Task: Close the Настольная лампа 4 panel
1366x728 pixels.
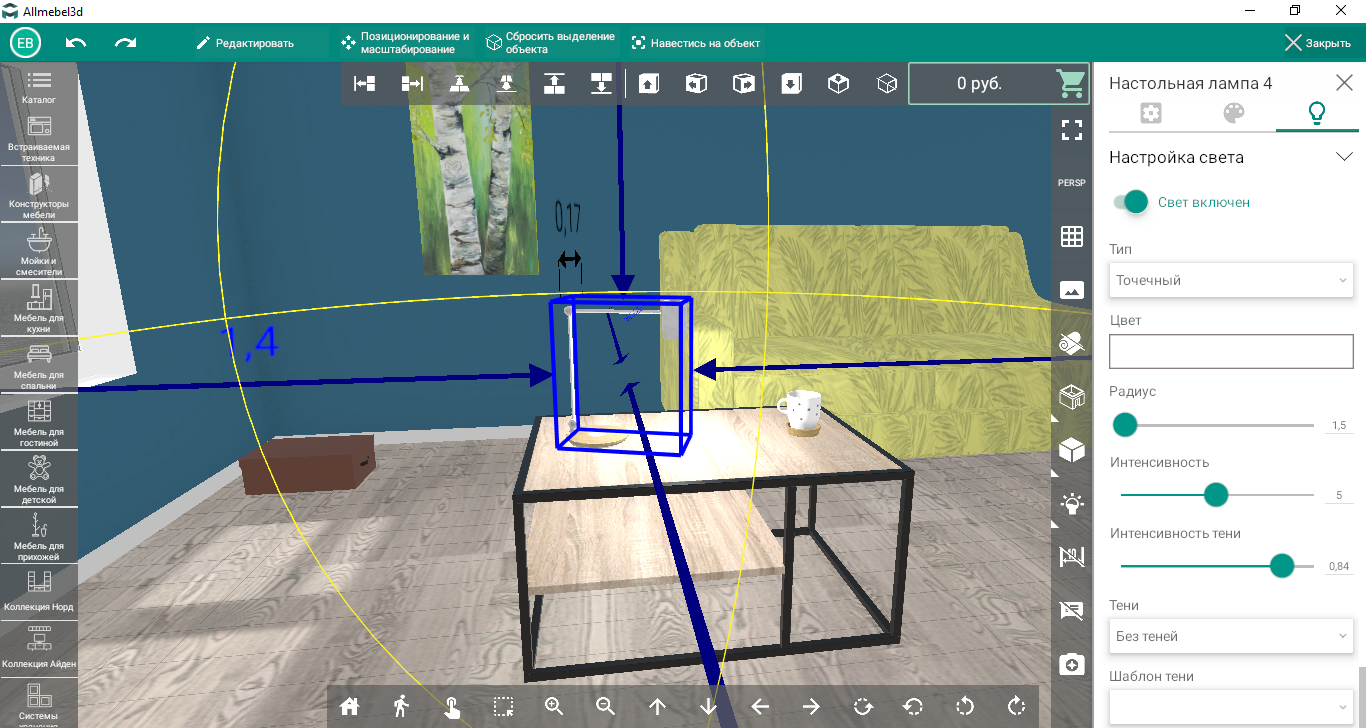Action: 1344,83
